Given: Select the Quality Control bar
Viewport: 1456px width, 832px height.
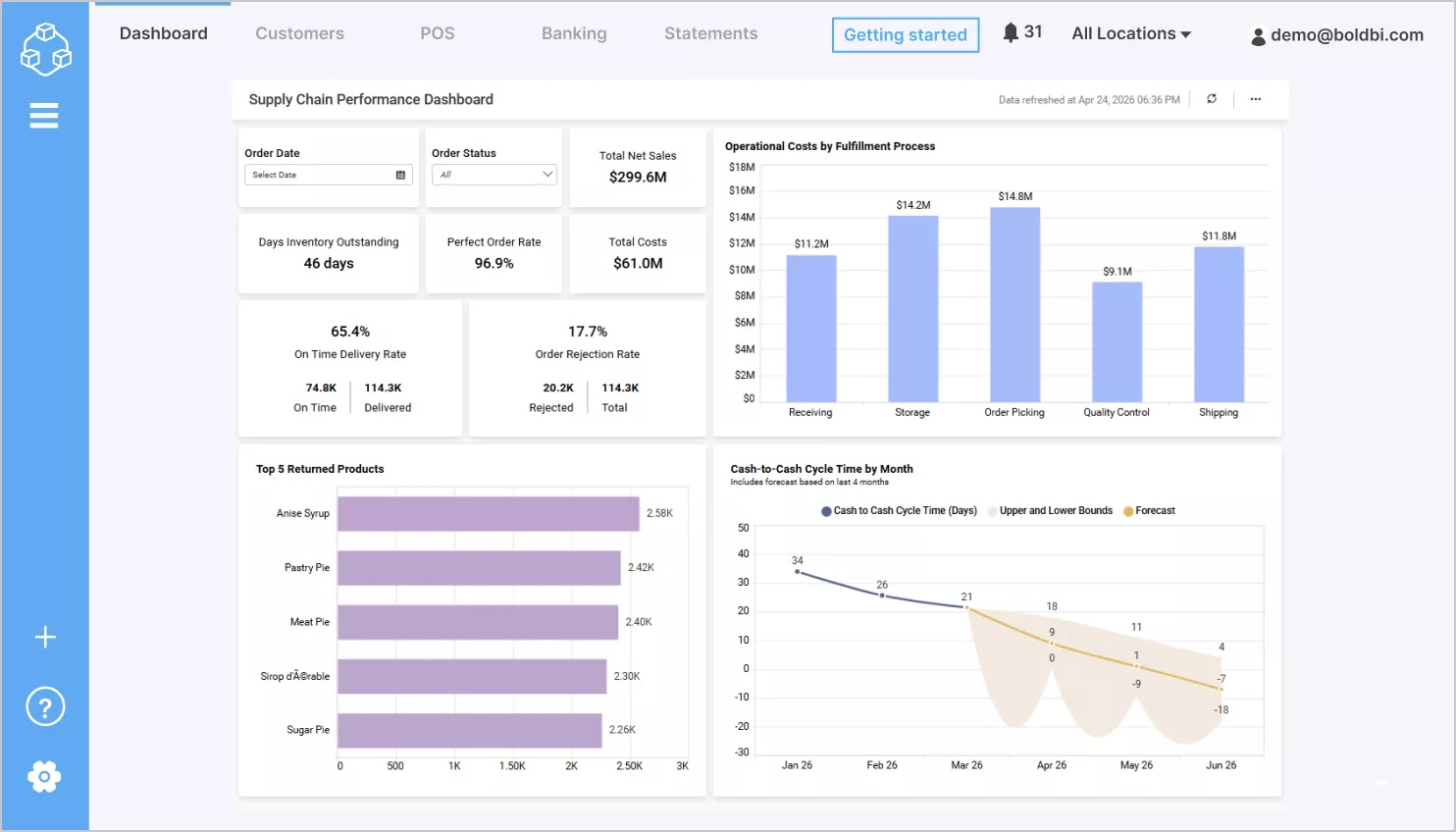Looking at the screenshot, I should [x=1118, y=342].
